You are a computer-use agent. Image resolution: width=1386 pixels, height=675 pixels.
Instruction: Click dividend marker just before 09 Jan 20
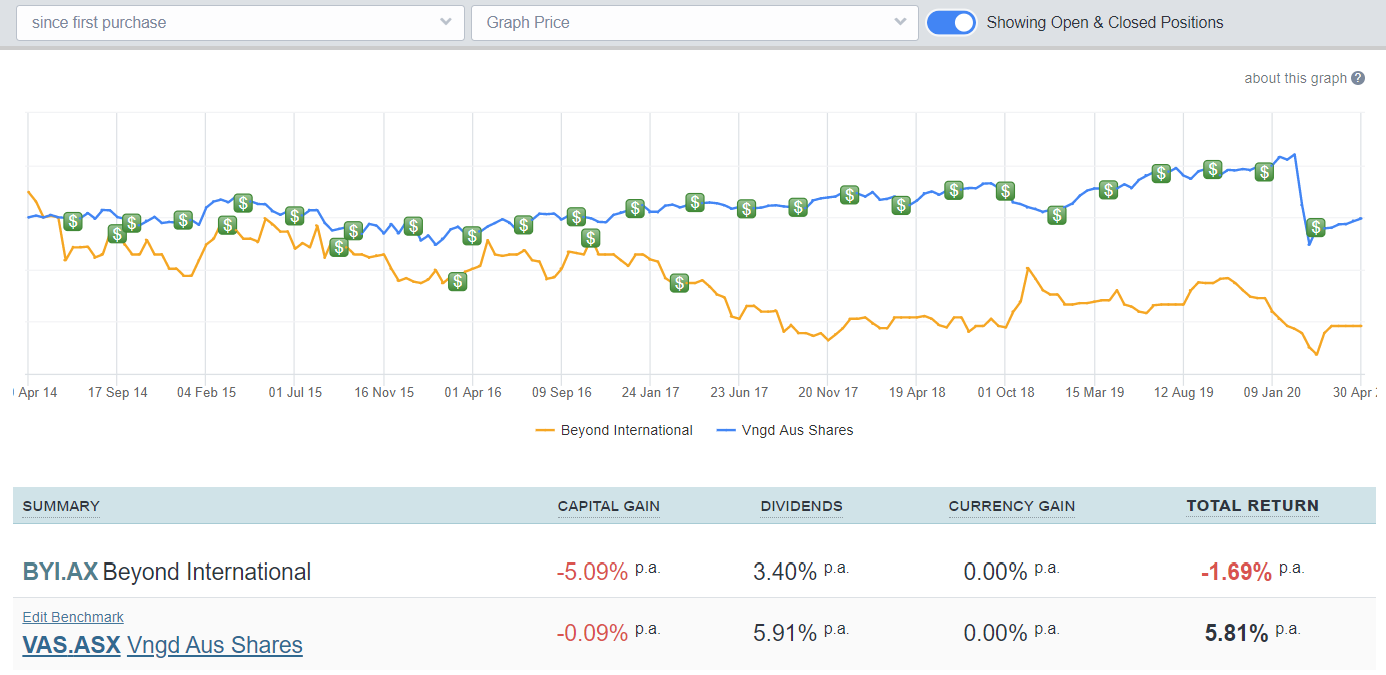[x=1264, y=171]
